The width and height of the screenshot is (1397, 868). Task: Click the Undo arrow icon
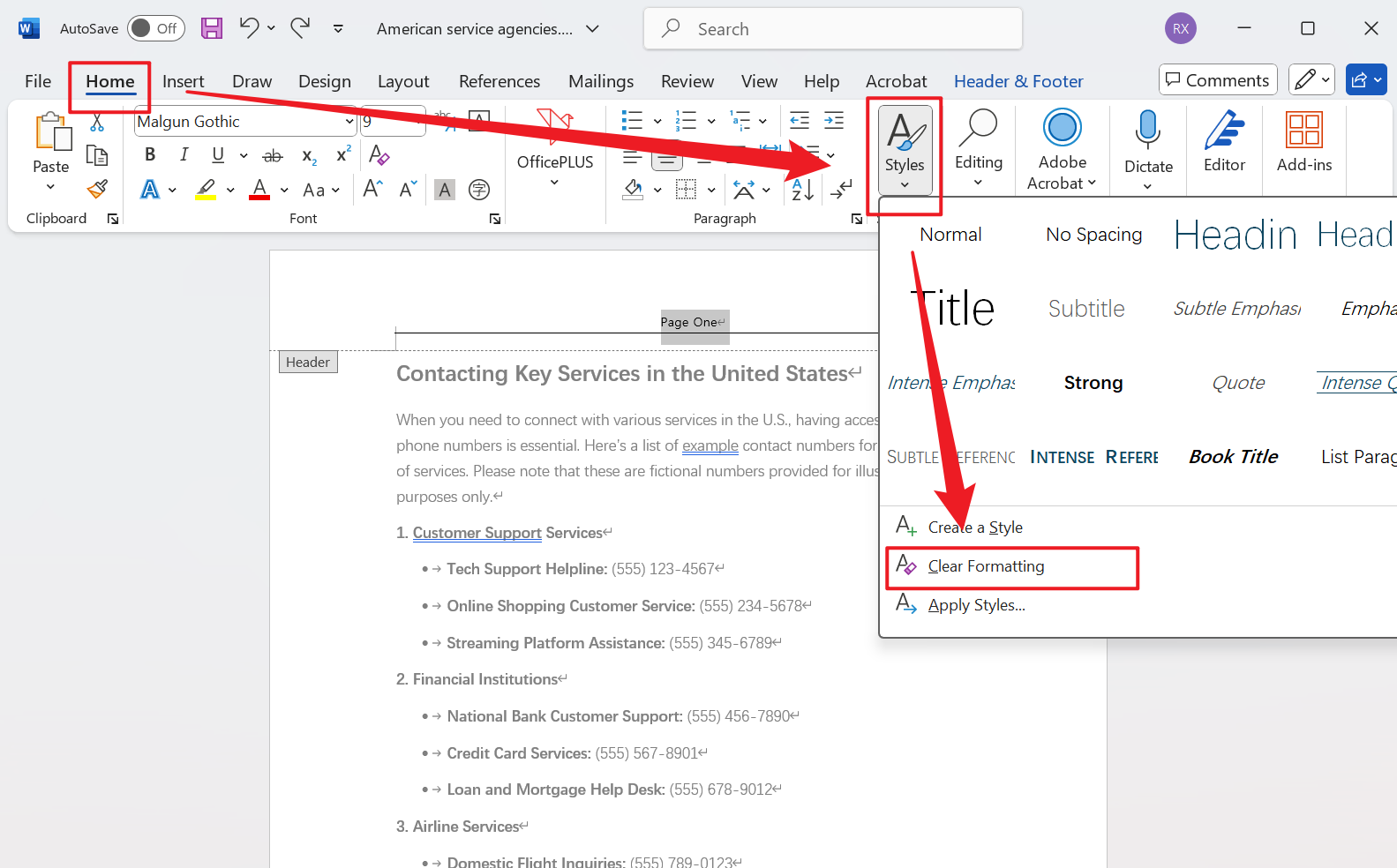(x=249, y=28)
